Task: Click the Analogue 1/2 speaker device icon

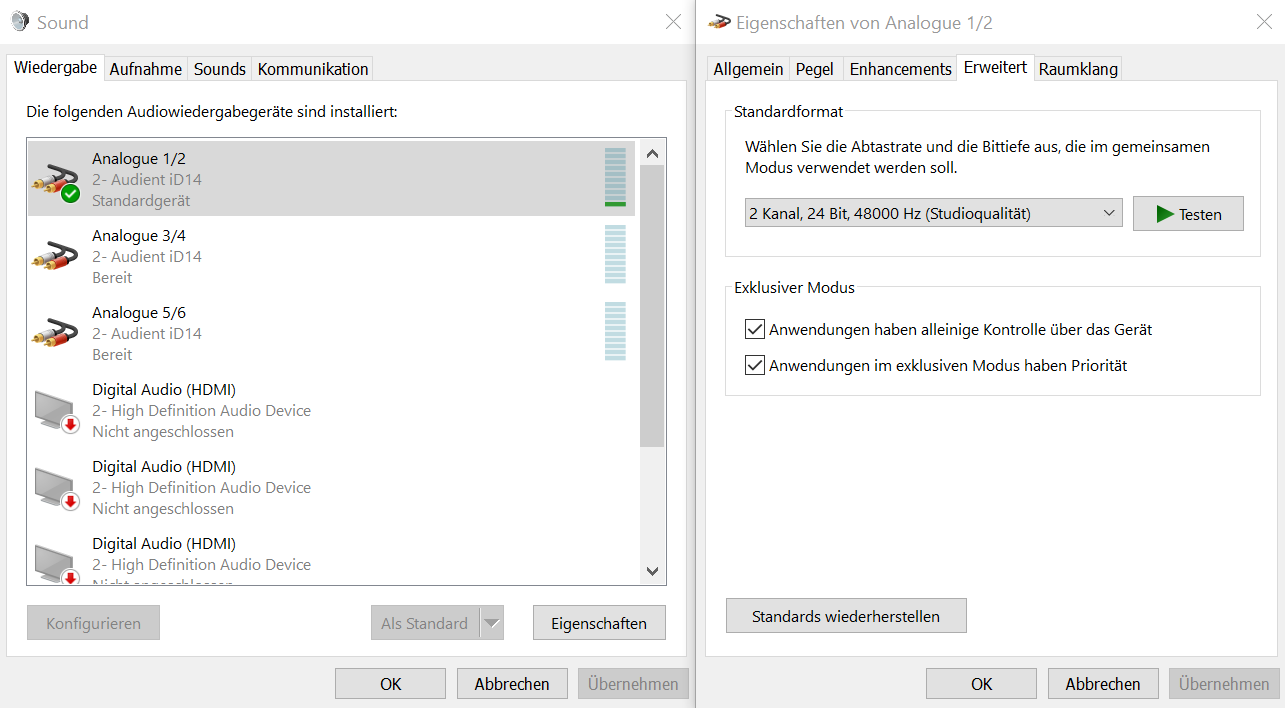Action: (54, 177)
